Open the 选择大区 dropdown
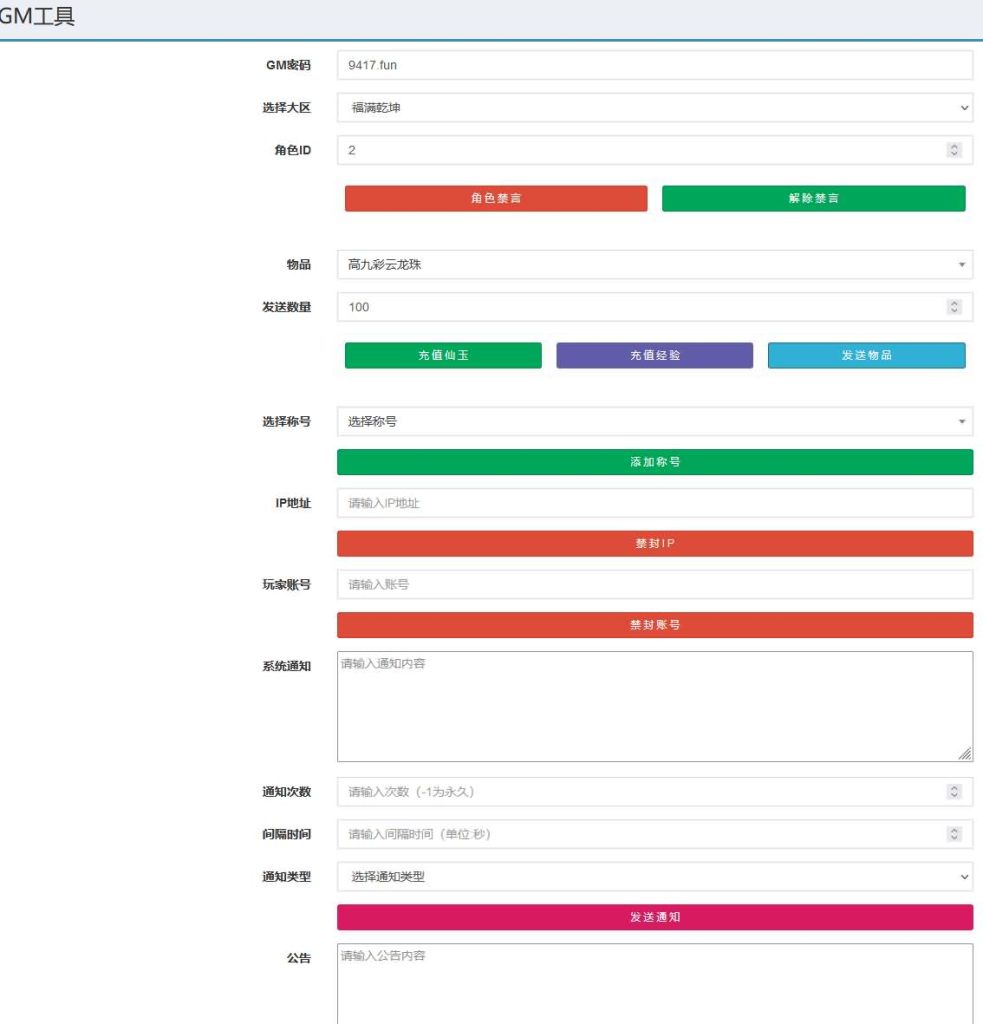Screen dimensions: 983x1024 coord(654,108)
